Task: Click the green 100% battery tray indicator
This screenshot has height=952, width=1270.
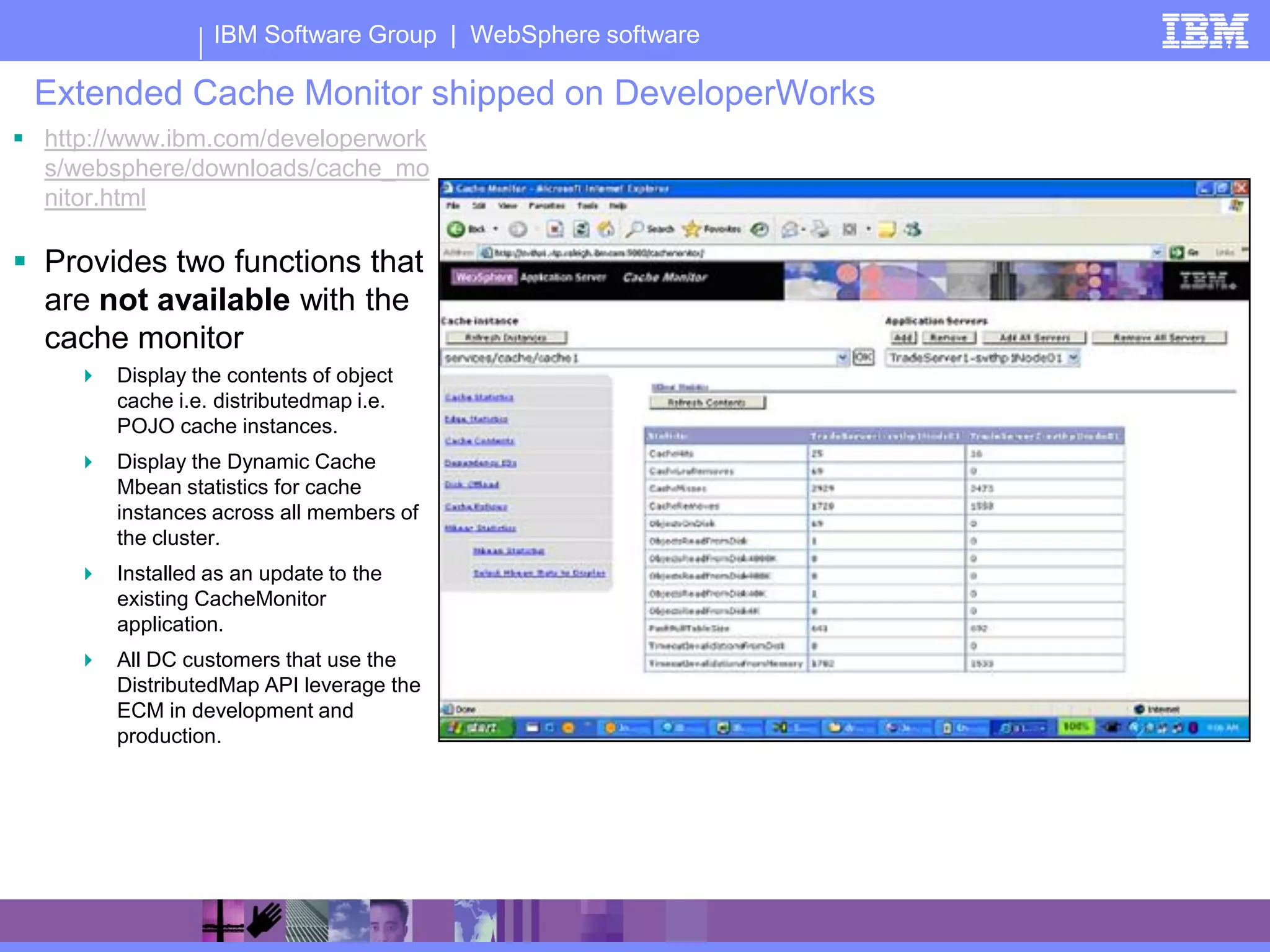Action: (1075, 726)
